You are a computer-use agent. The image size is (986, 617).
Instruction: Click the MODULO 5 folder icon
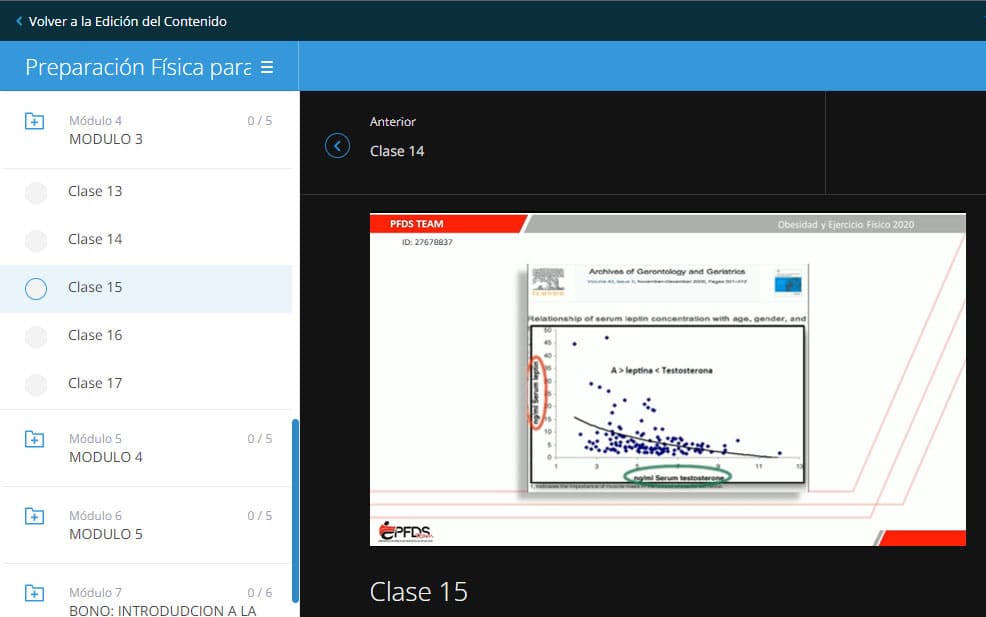pos(35,516)
